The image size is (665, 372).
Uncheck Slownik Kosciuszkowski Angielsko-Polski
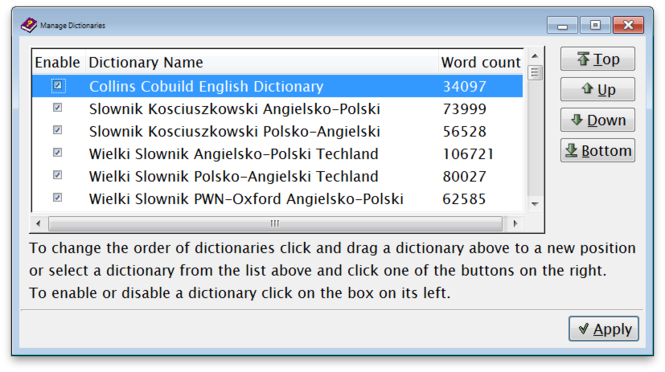[x=57, y=108]
